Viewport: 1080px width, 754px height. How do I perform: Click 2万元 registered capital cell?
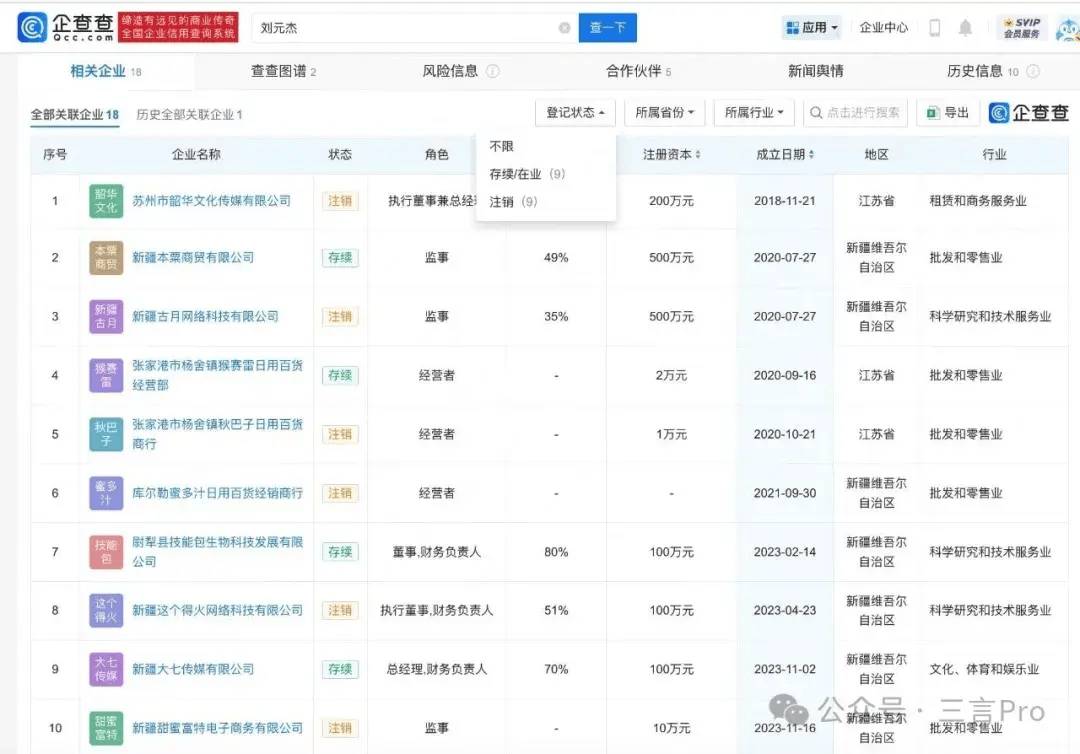coord(671,375)
